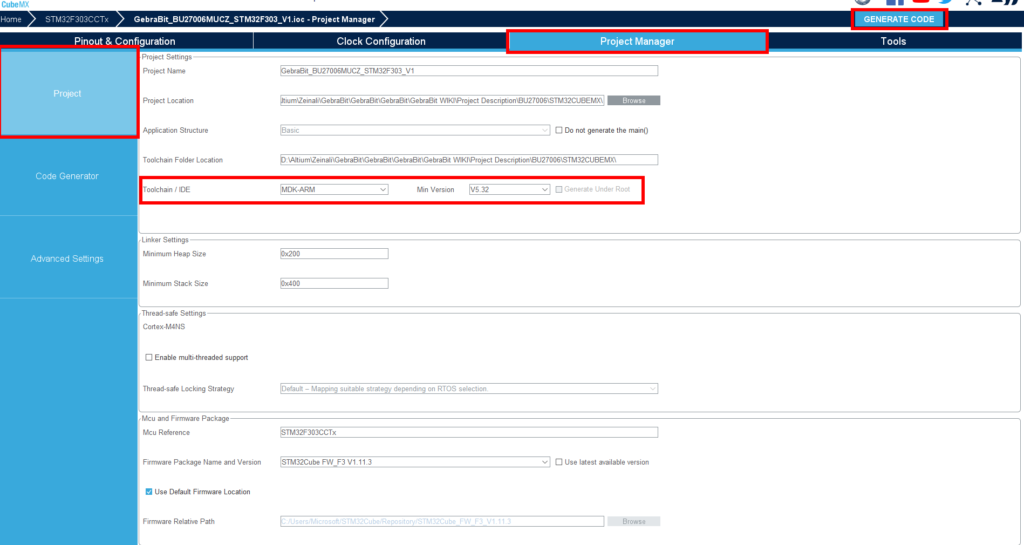1024x545 pixels.
Task: Open Advanced Settings section
Action: click(67, 258)
